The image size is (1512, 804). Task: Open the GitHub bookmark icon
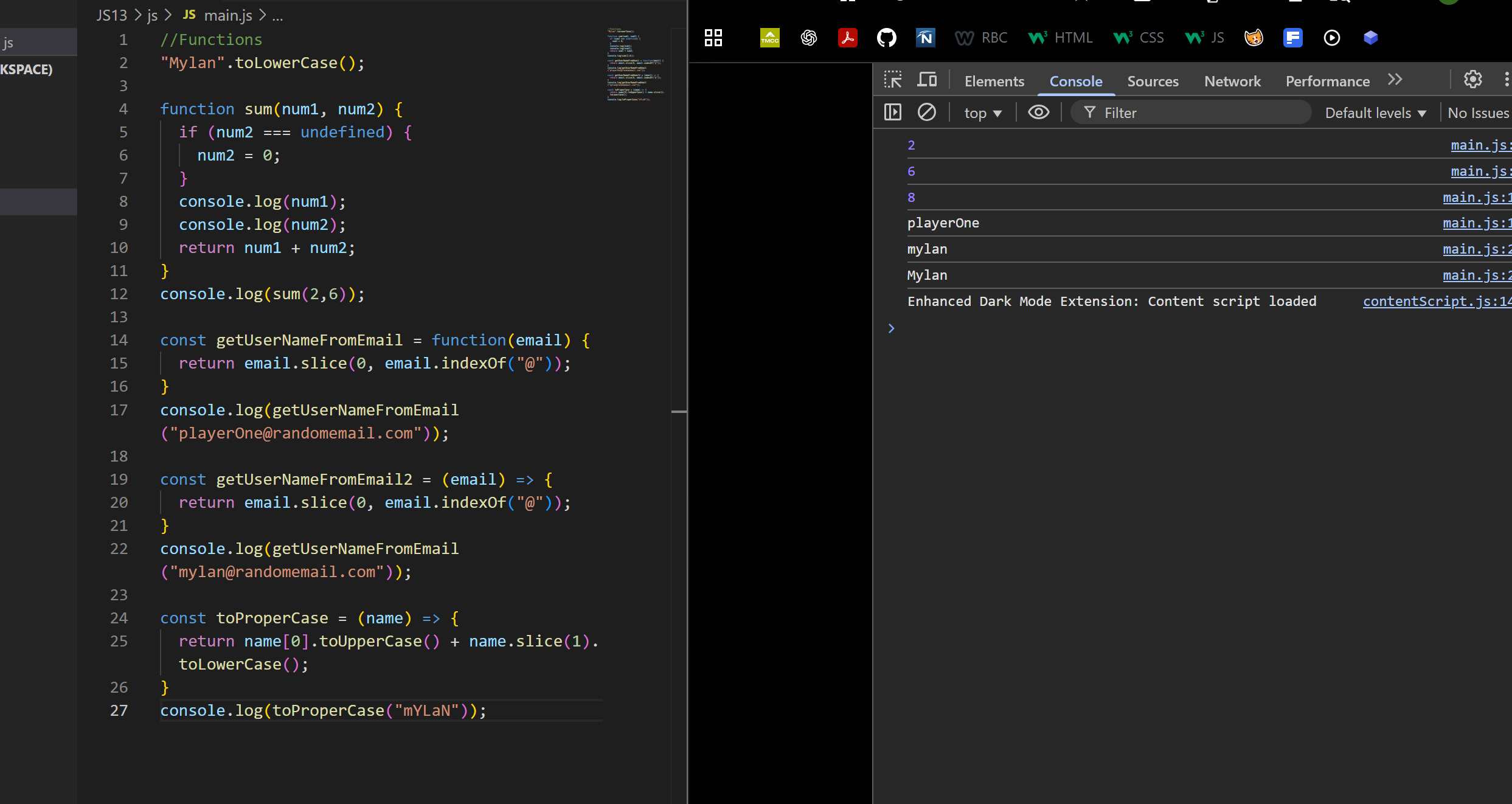click(886, 38)
